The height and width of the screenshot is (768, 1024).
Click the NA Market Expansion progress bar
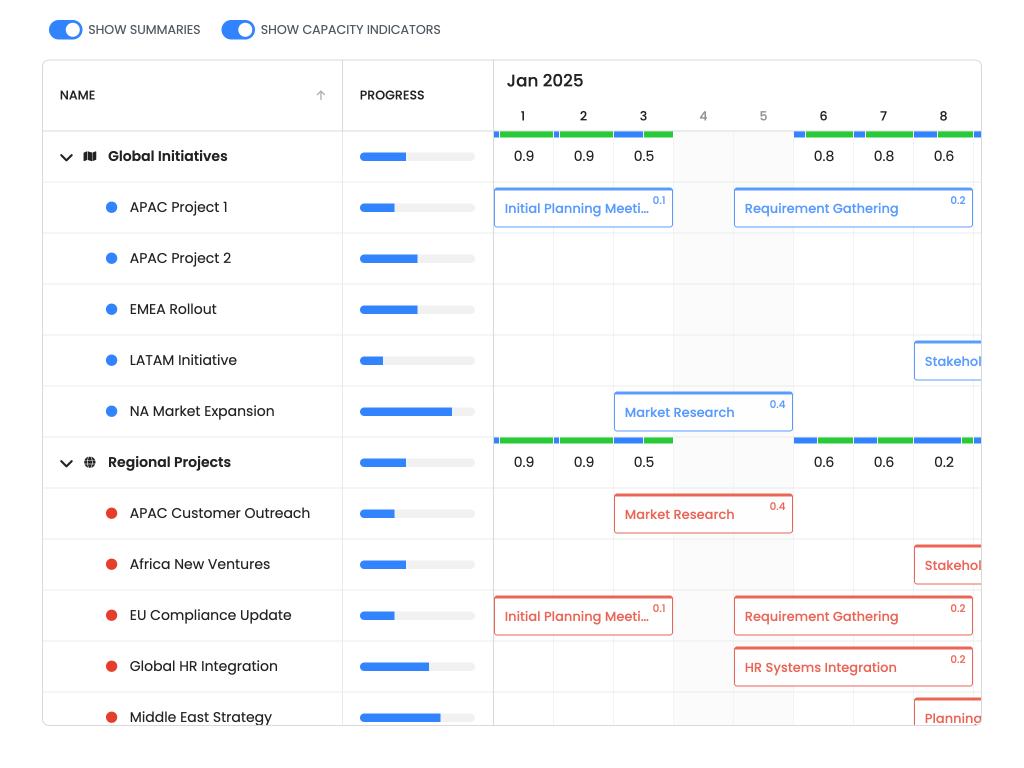click(x=417, y=411)
